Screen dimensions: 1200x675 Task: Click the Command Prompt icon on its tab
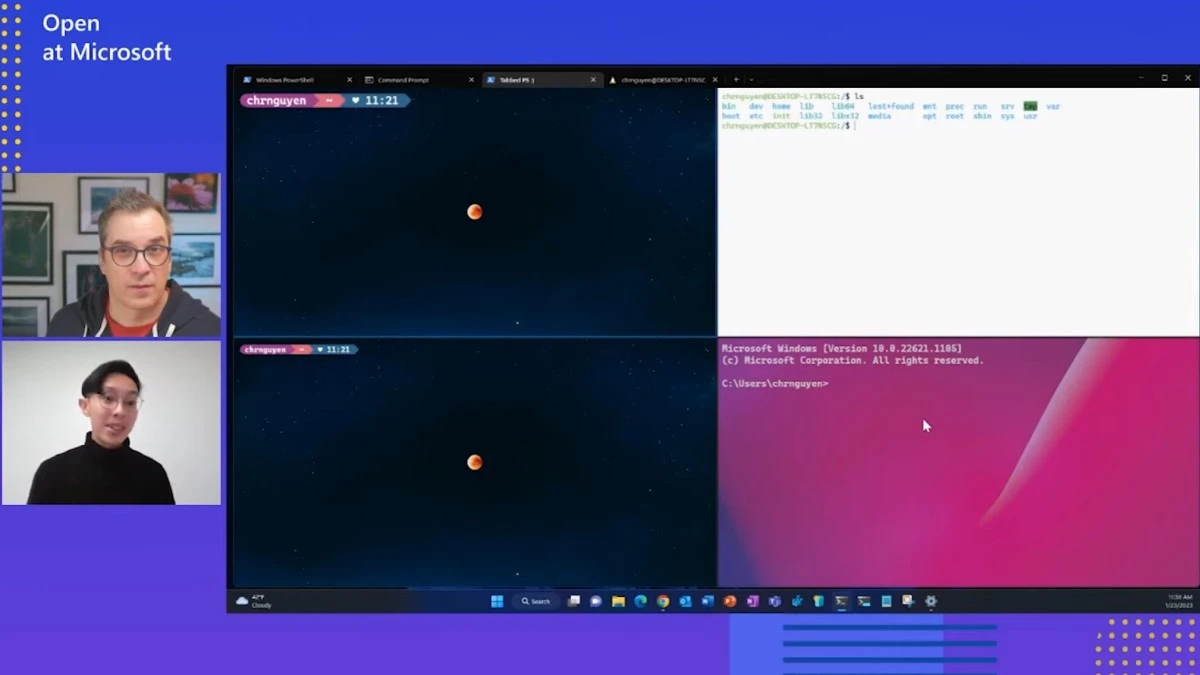point(367,79)
